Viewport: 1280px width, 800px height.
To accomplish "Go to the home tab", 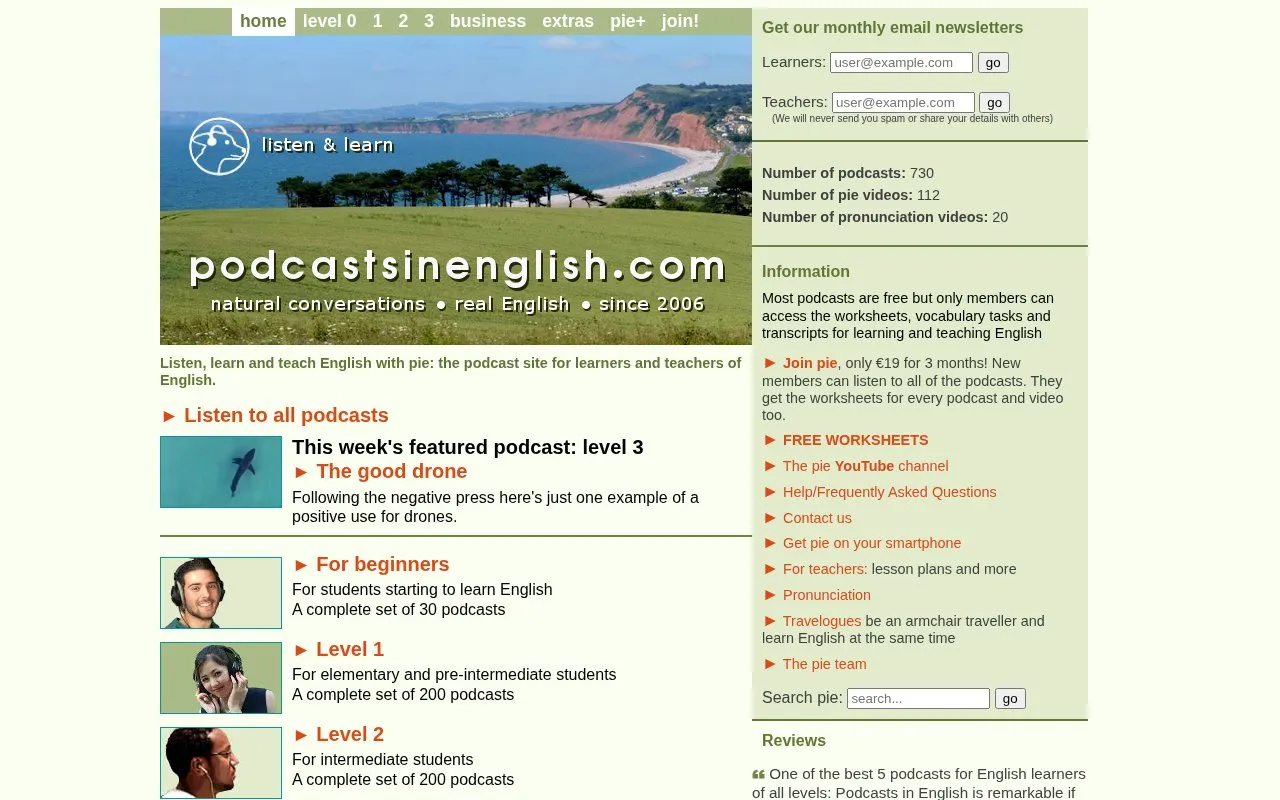I will (x=263, y=21).
